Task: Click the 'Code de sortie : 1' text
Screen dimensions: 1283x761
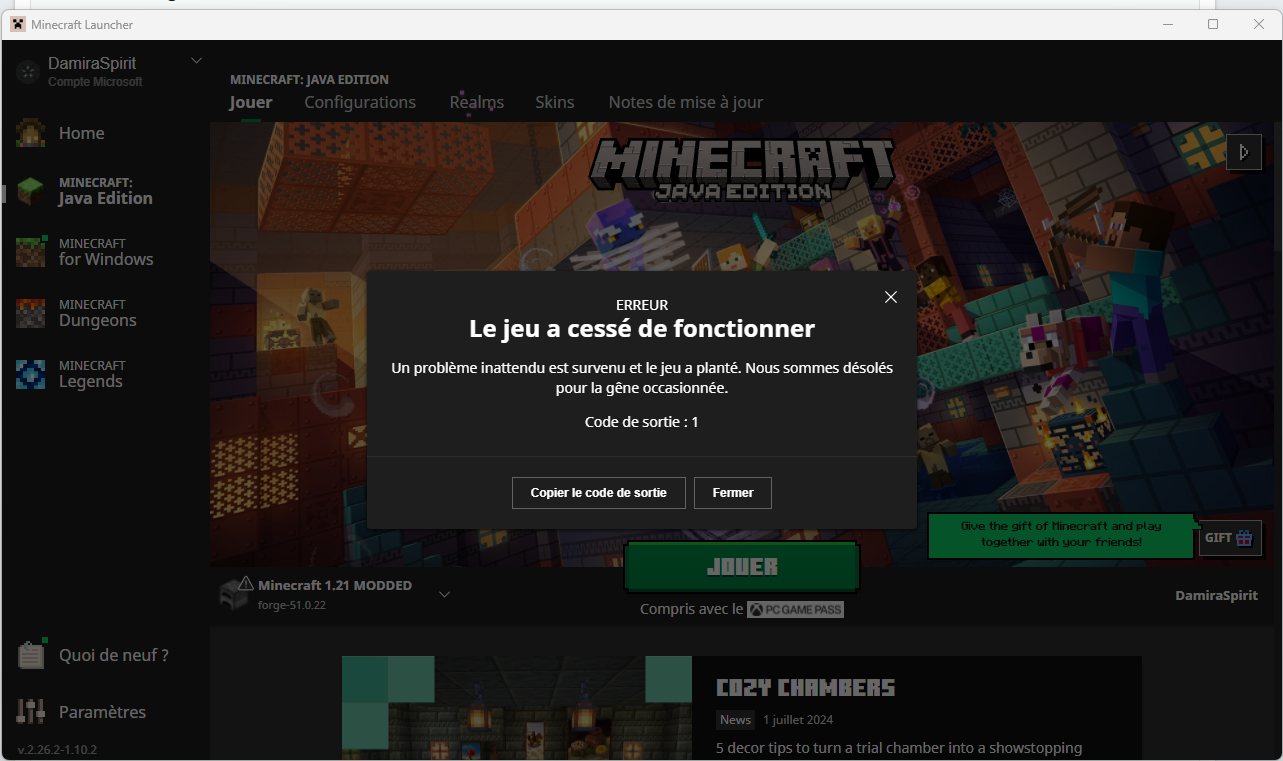Action: 642,422
